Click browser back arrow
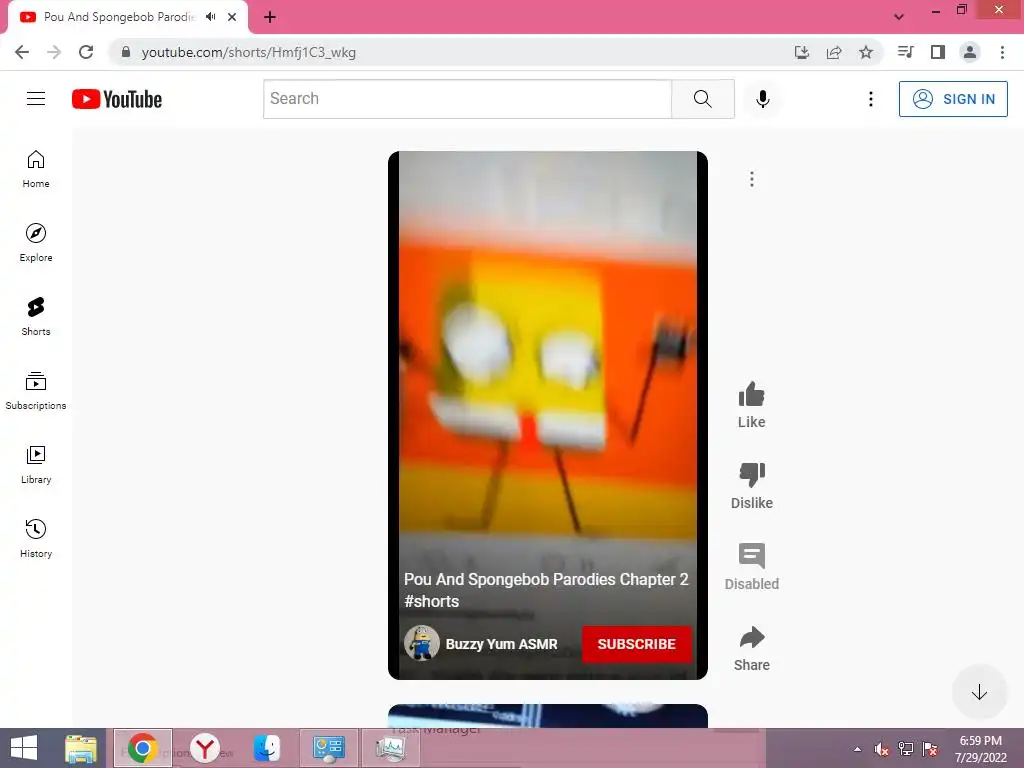1024x768 pixels. (x=22, y=52)
